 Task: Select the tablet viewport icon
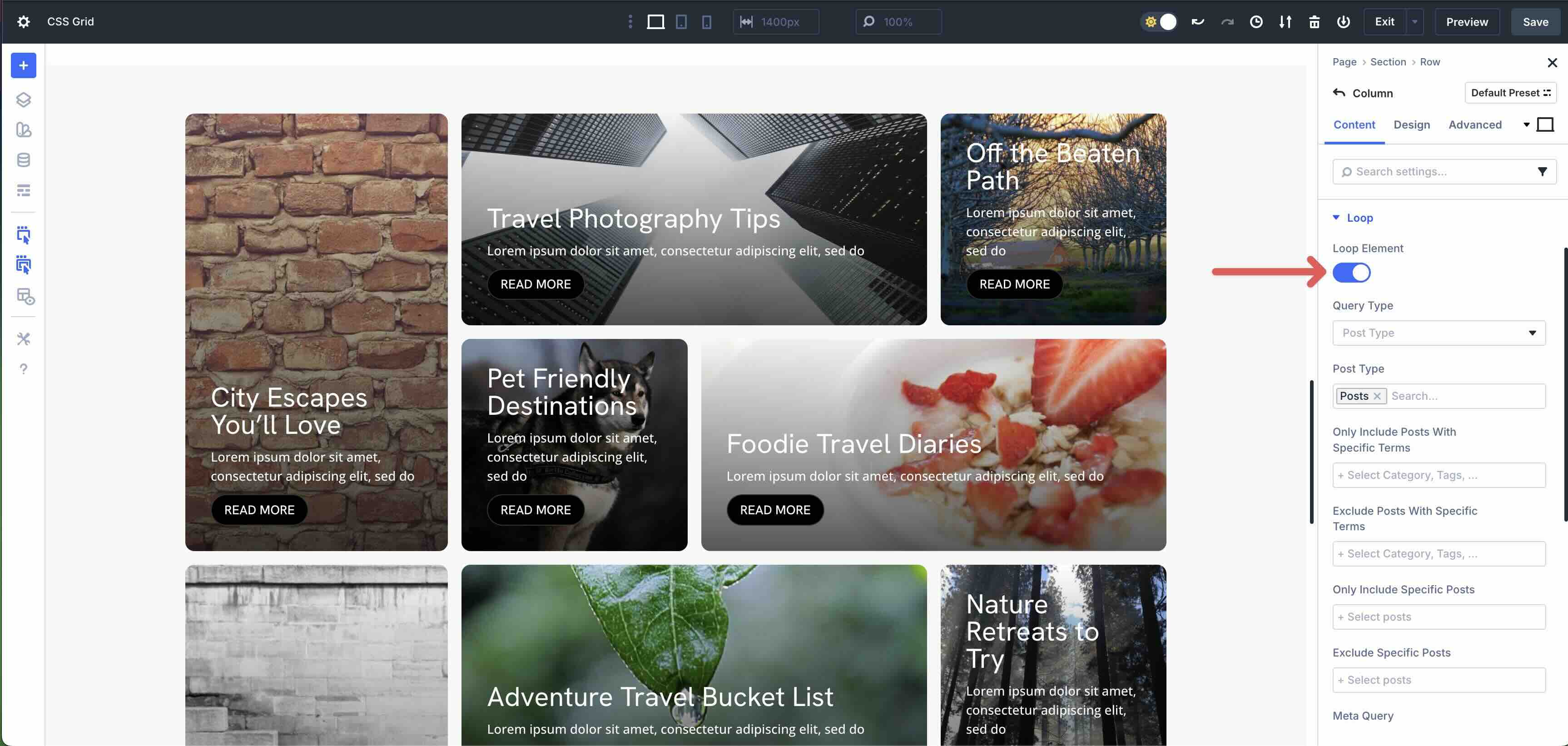(680, 21)
